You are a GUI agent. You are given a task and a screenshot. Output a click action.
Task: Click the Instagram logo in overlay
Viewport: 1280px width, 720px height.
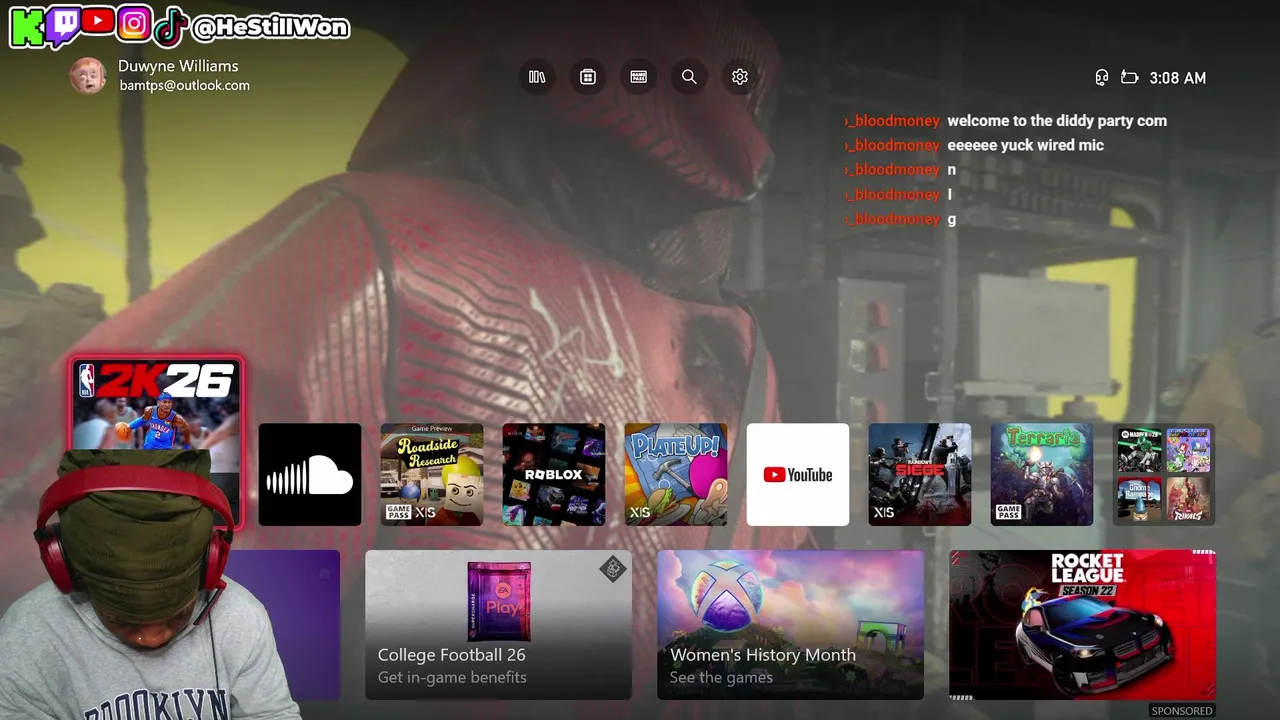133,23
